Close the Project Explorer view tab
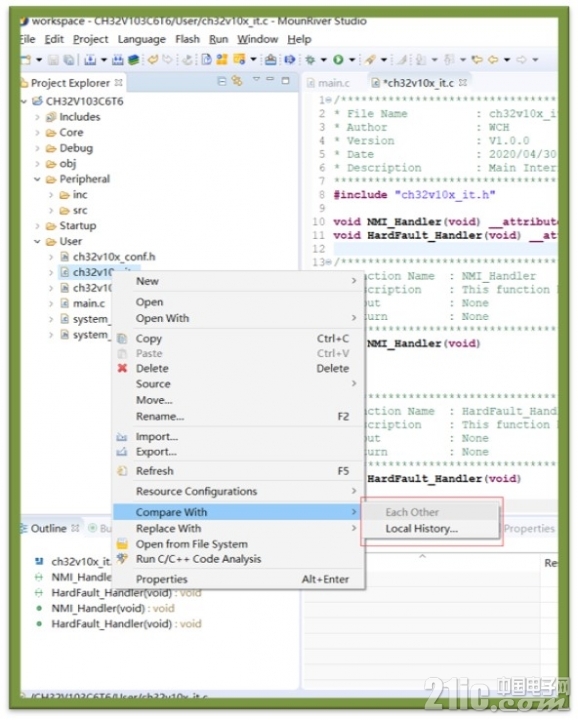Screen dimensions: 578x720 coord(118,83)
